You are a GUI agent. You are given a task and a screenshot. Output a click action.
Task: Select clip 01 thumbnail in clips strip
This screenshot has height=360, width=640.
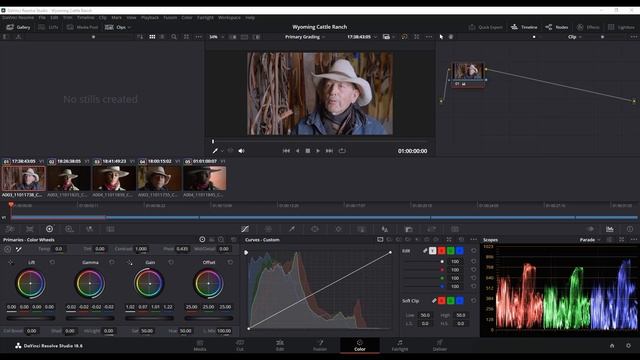(23, 178)
